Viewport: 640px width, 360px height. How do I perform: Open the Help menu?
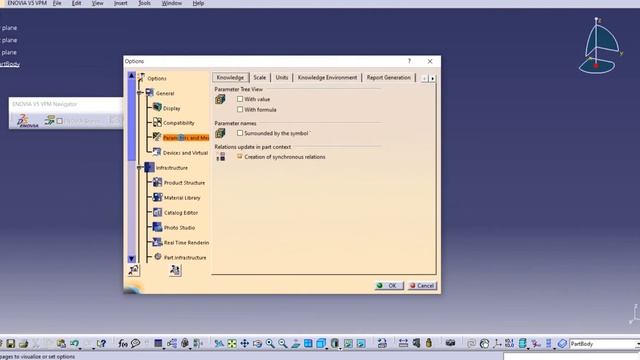coord(198,3)
